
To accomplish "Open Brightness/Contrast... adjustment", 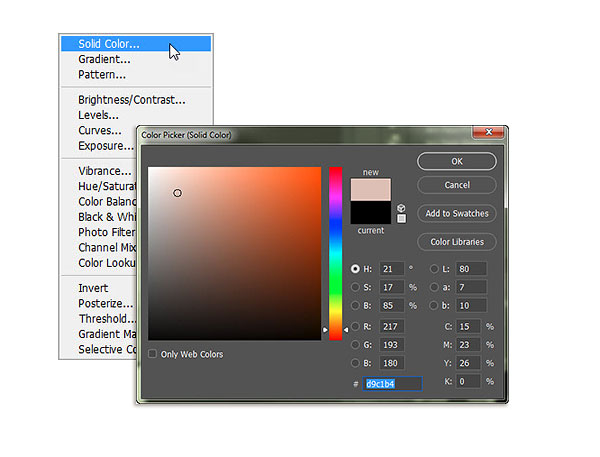I will (x=136, y=100).
